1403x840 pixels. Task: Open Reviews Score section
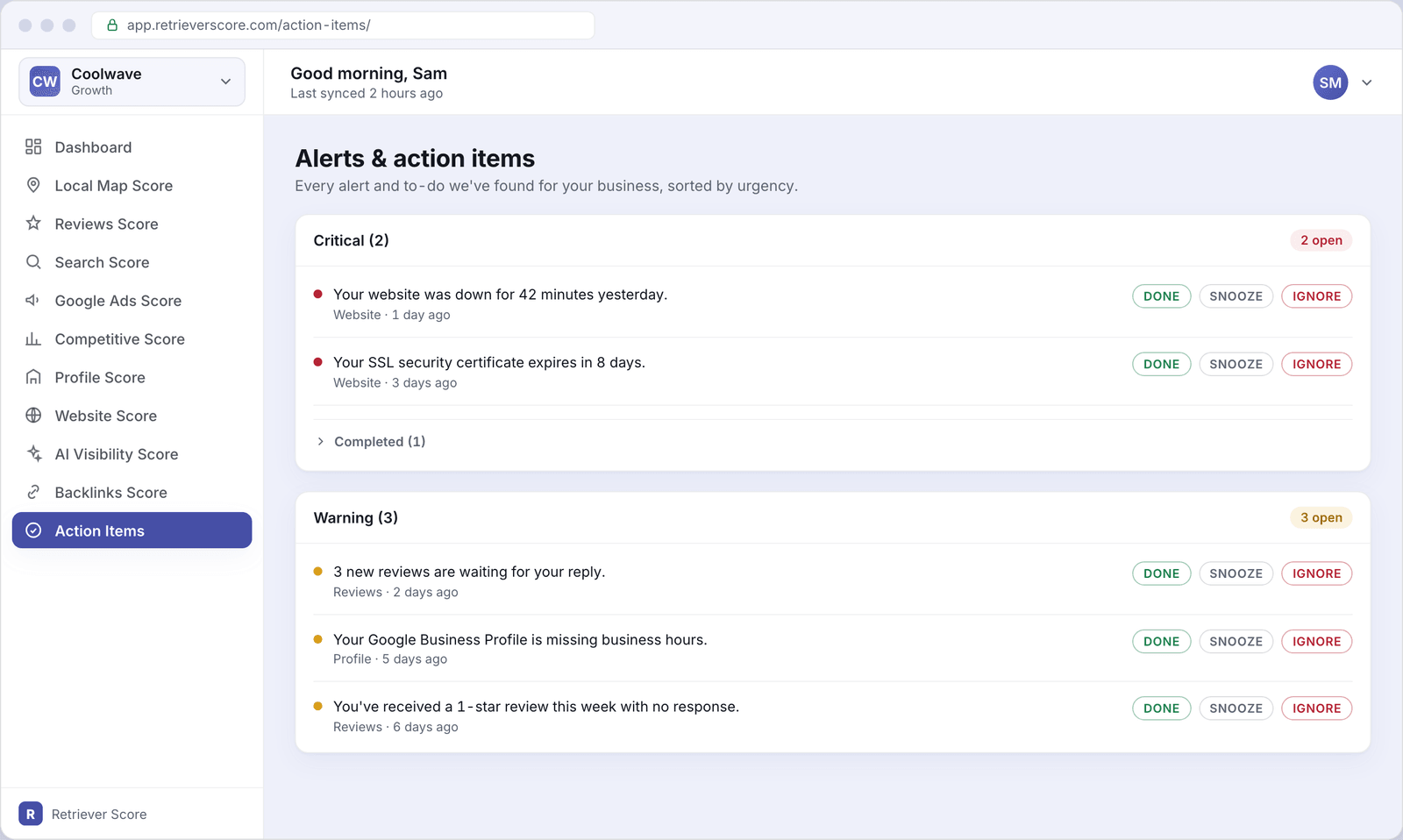coord(132,224)
